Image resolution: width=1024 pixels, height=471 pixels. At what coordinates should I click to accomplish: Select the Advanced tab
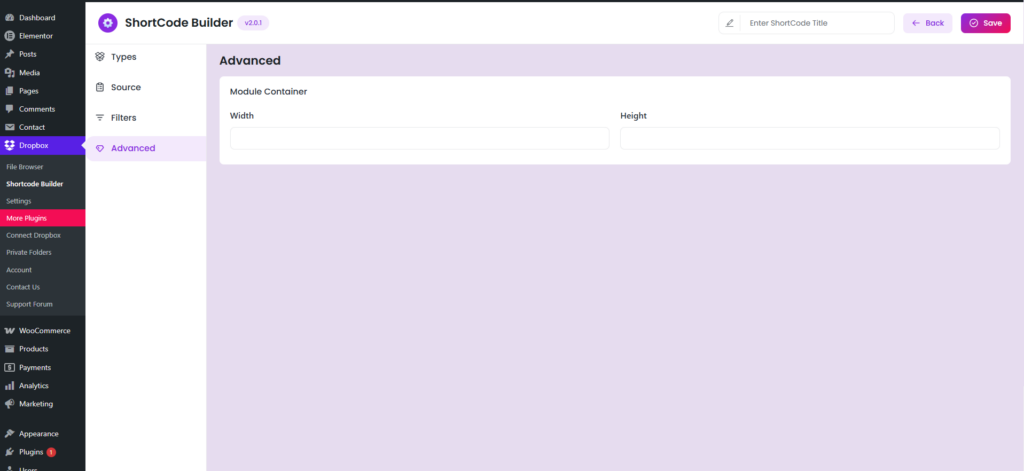point(146,148)
